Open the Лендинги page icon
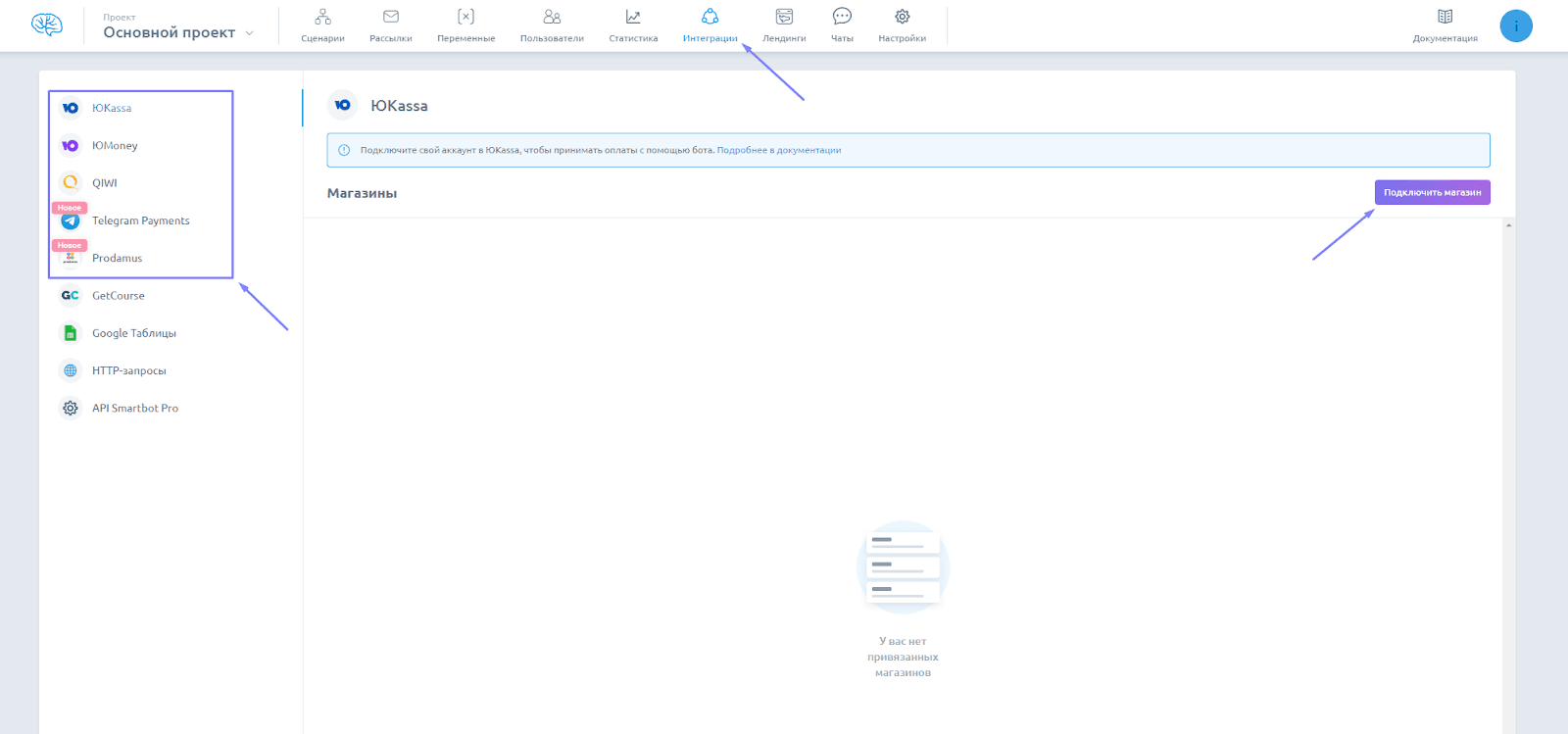 784,17
